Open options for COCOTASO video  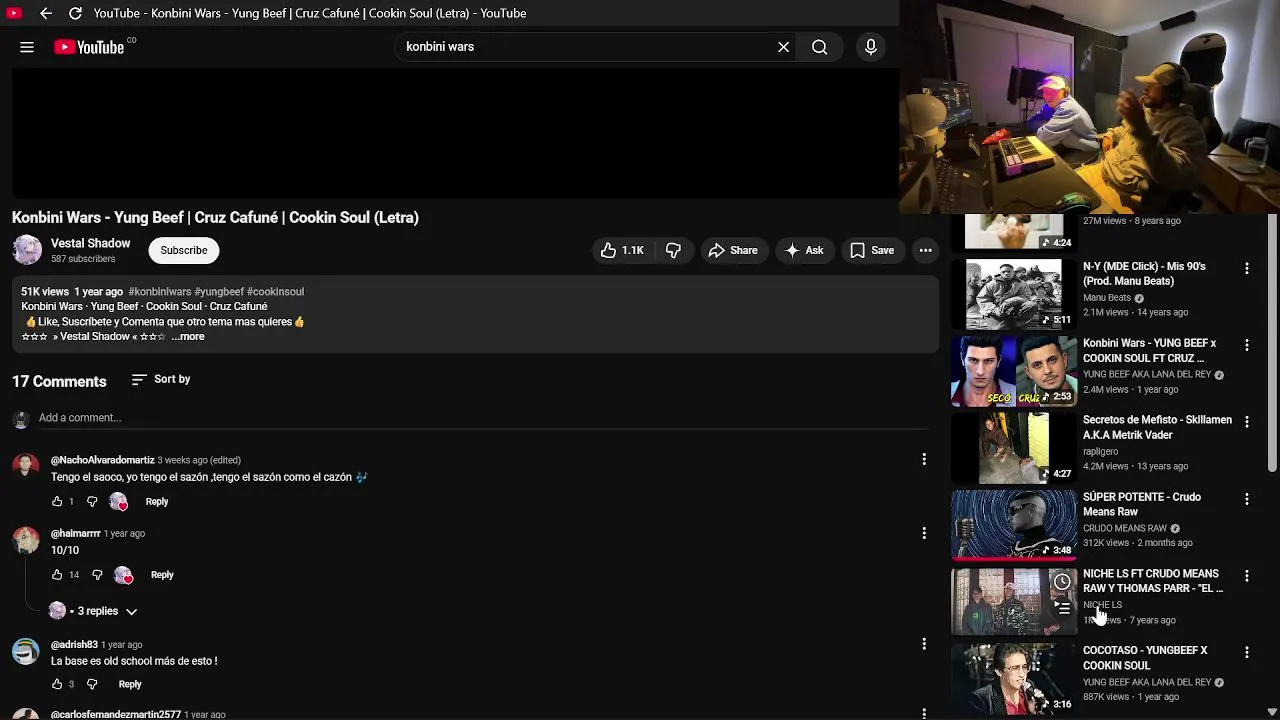coord(1247,653)
